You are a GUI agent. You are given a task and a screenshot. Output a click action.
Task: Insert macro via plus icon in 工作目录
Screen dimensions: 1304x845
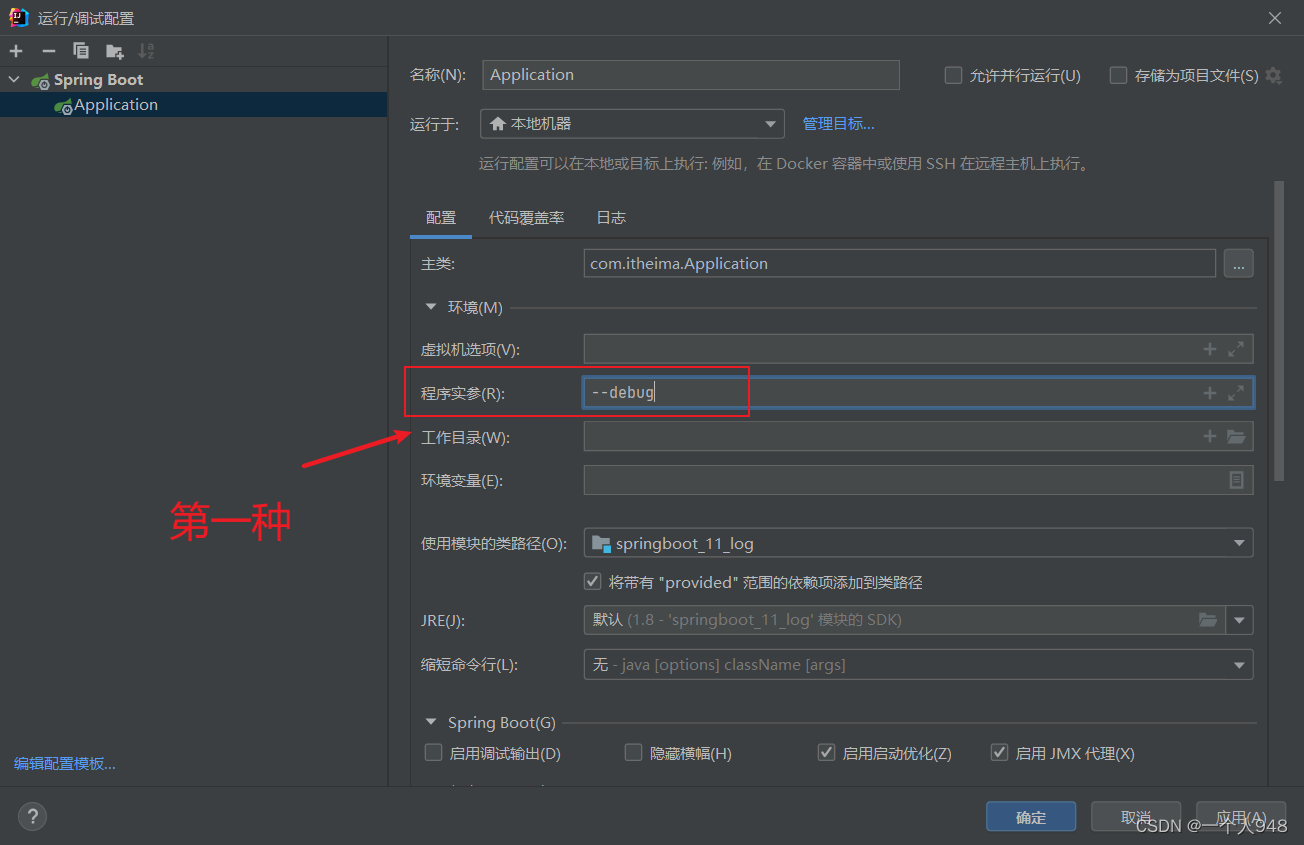1210,436
